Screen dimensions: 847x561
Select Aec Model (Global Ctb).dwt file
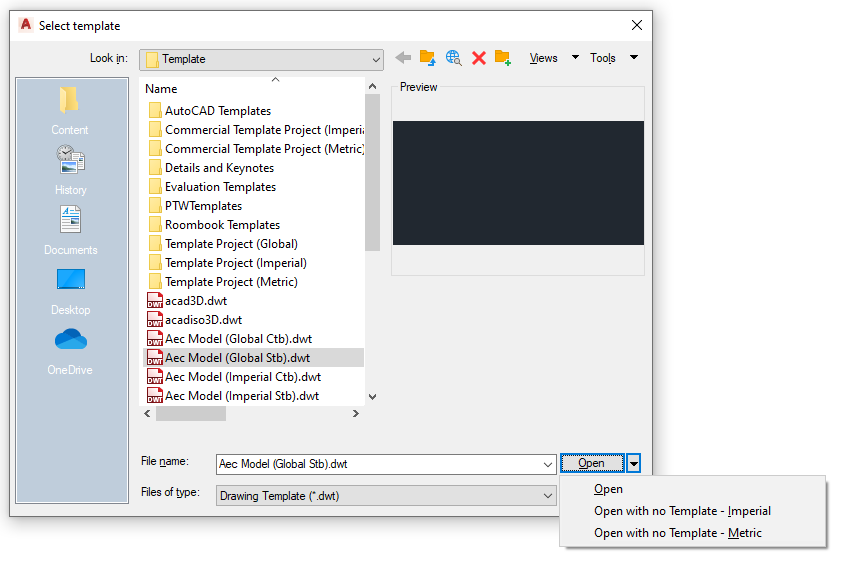pos(230,339)
